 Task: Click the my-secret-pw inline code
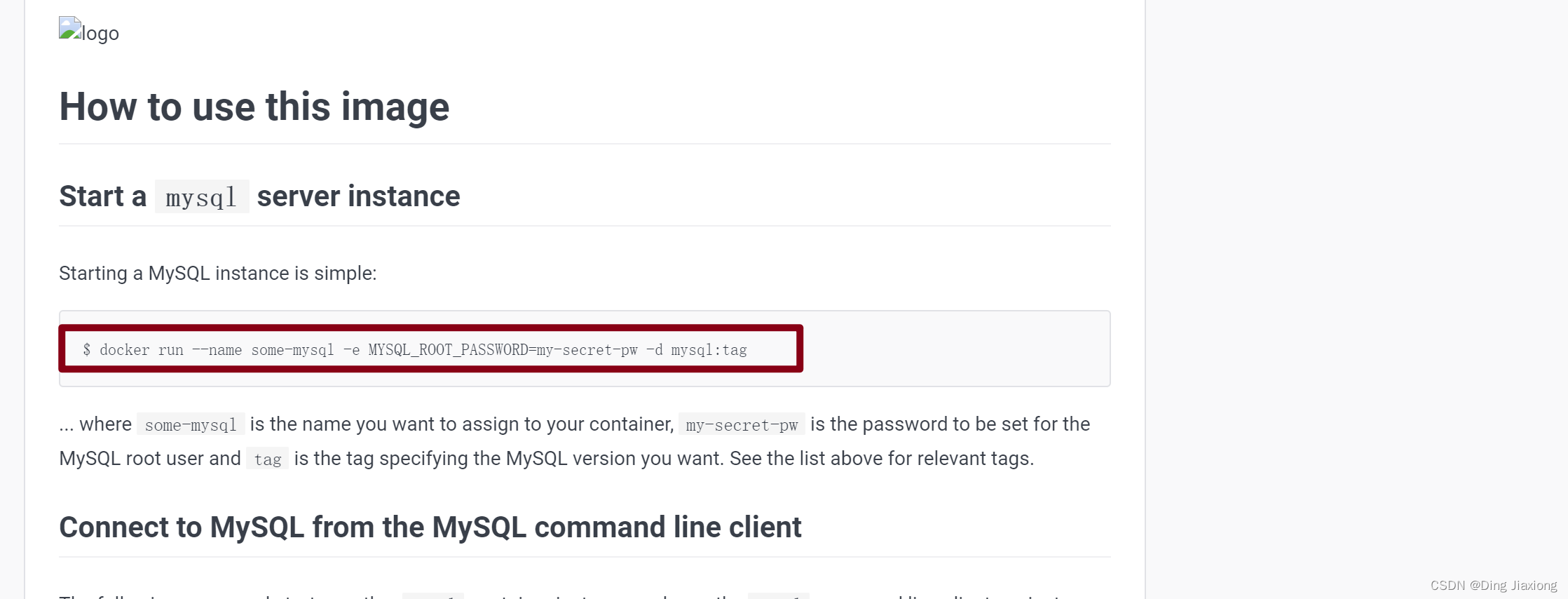(x=742, y=424)
